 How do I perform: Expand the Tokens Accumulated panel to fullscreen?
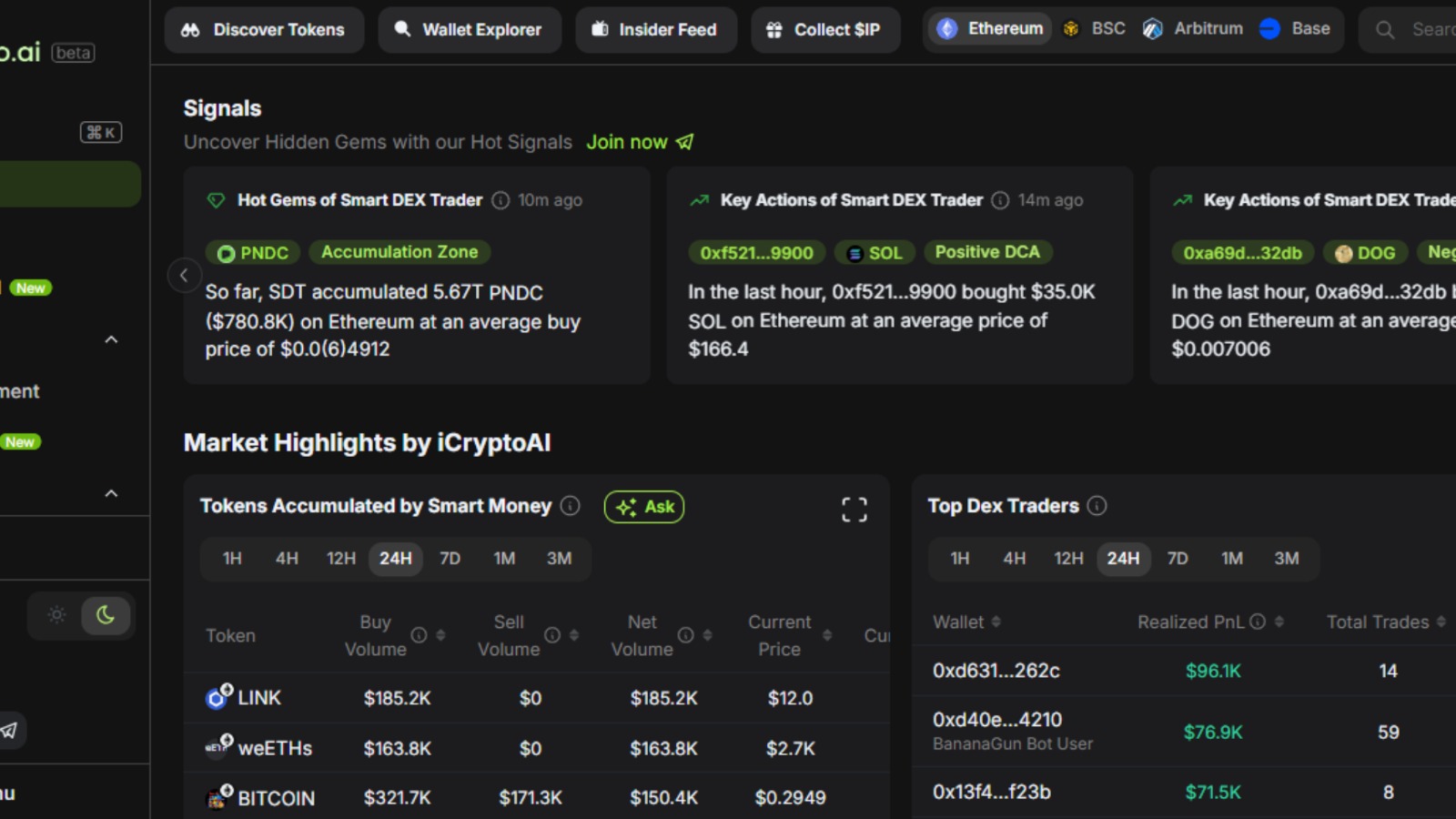click(854, 510)
